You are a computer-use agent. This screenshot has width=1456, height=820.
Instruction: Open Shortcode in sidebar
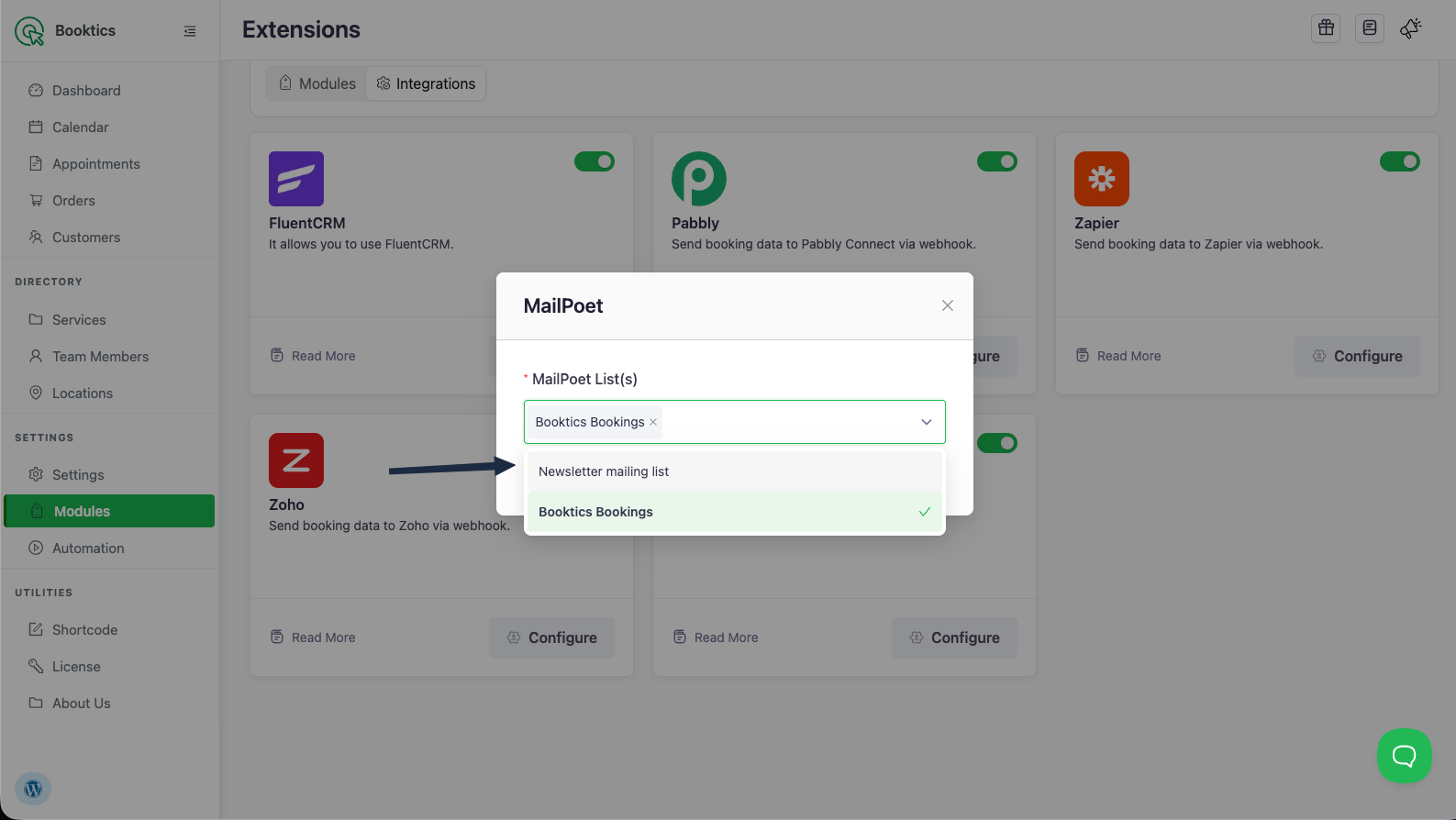coord(109,629)
